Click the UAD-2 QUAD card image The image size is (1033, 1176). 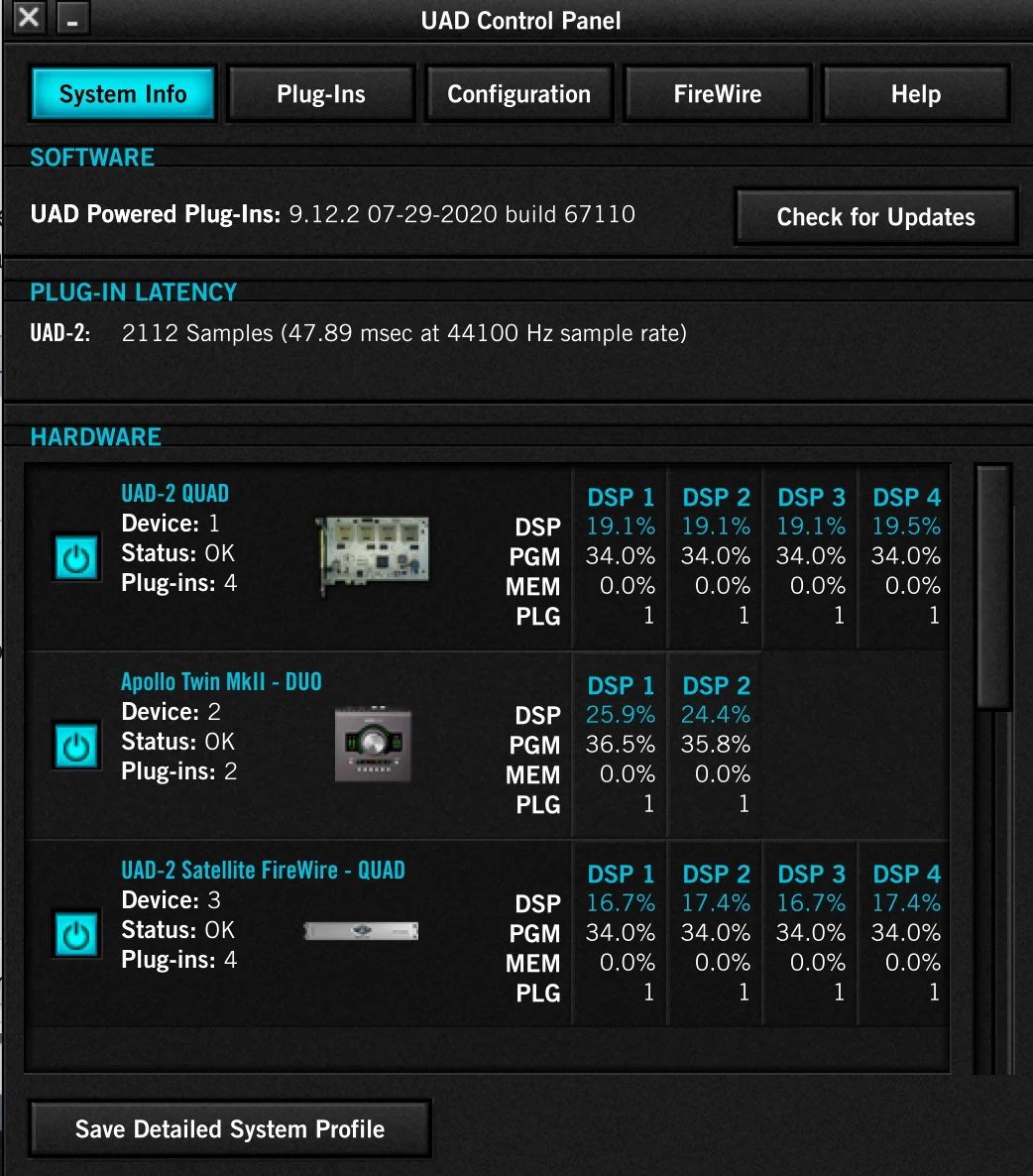click(x=373, y=554)
